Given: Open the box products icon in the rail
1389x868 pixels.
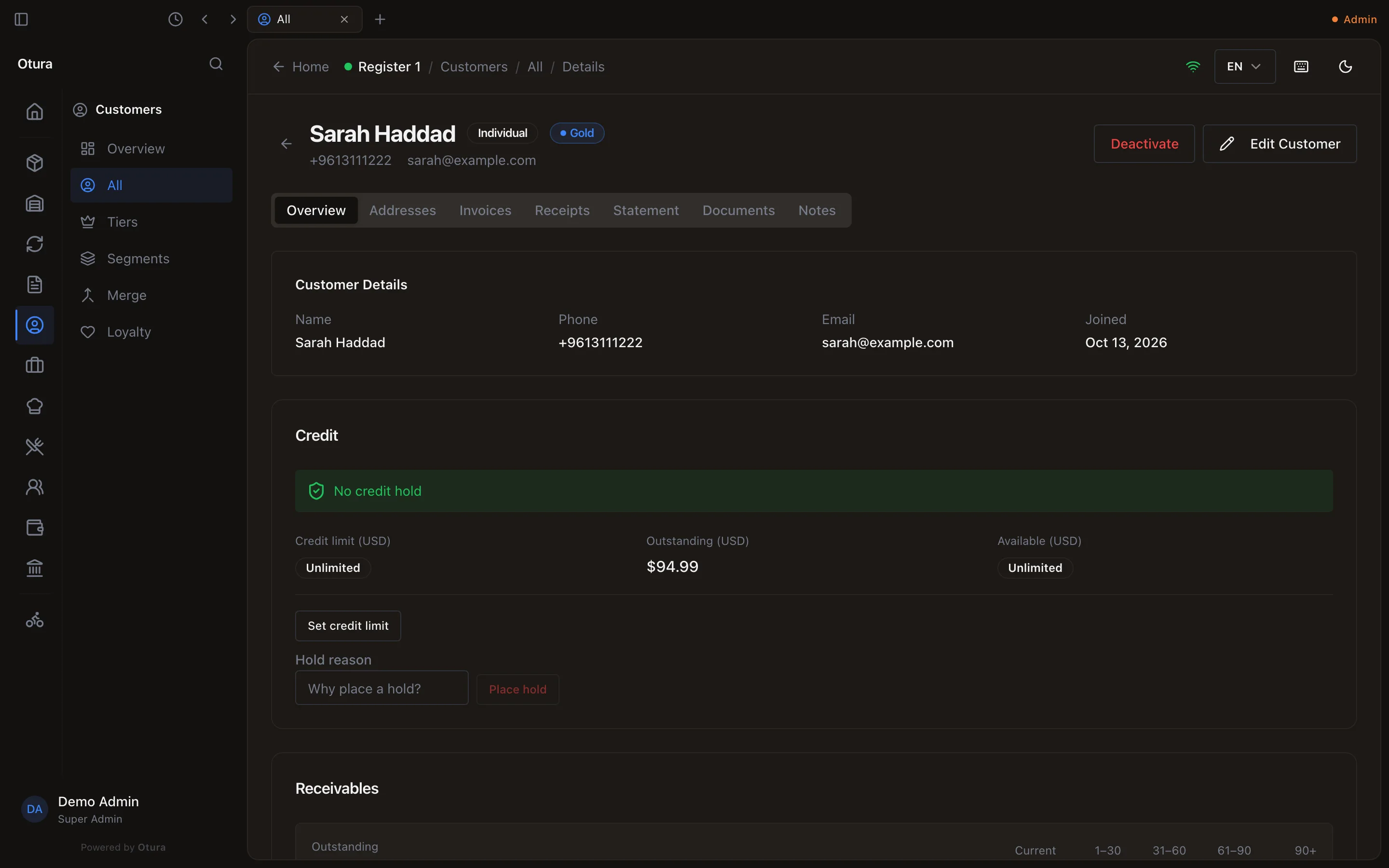Looking at the screenshot, I should tap(34, 163).
